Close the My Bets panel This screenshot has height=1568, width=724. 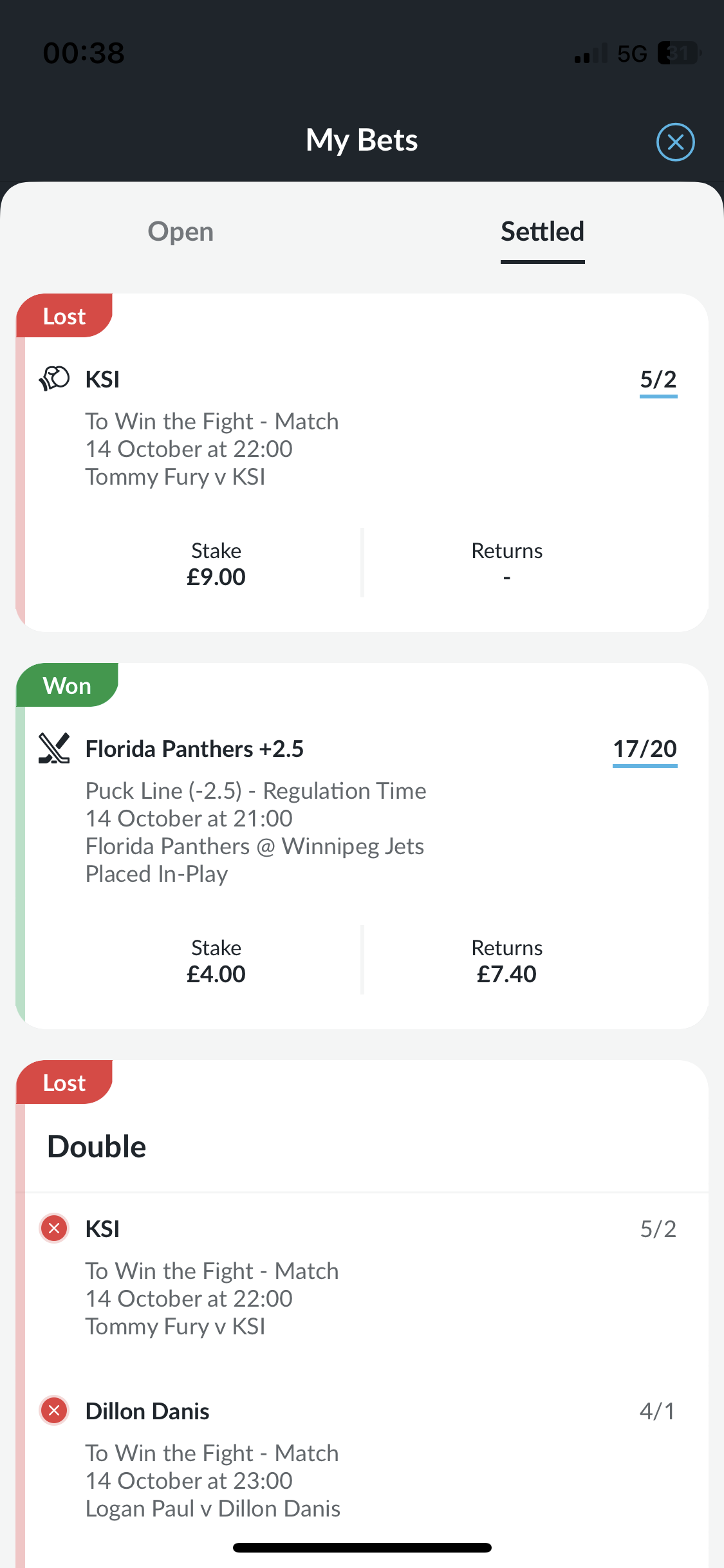click(675, 142)
